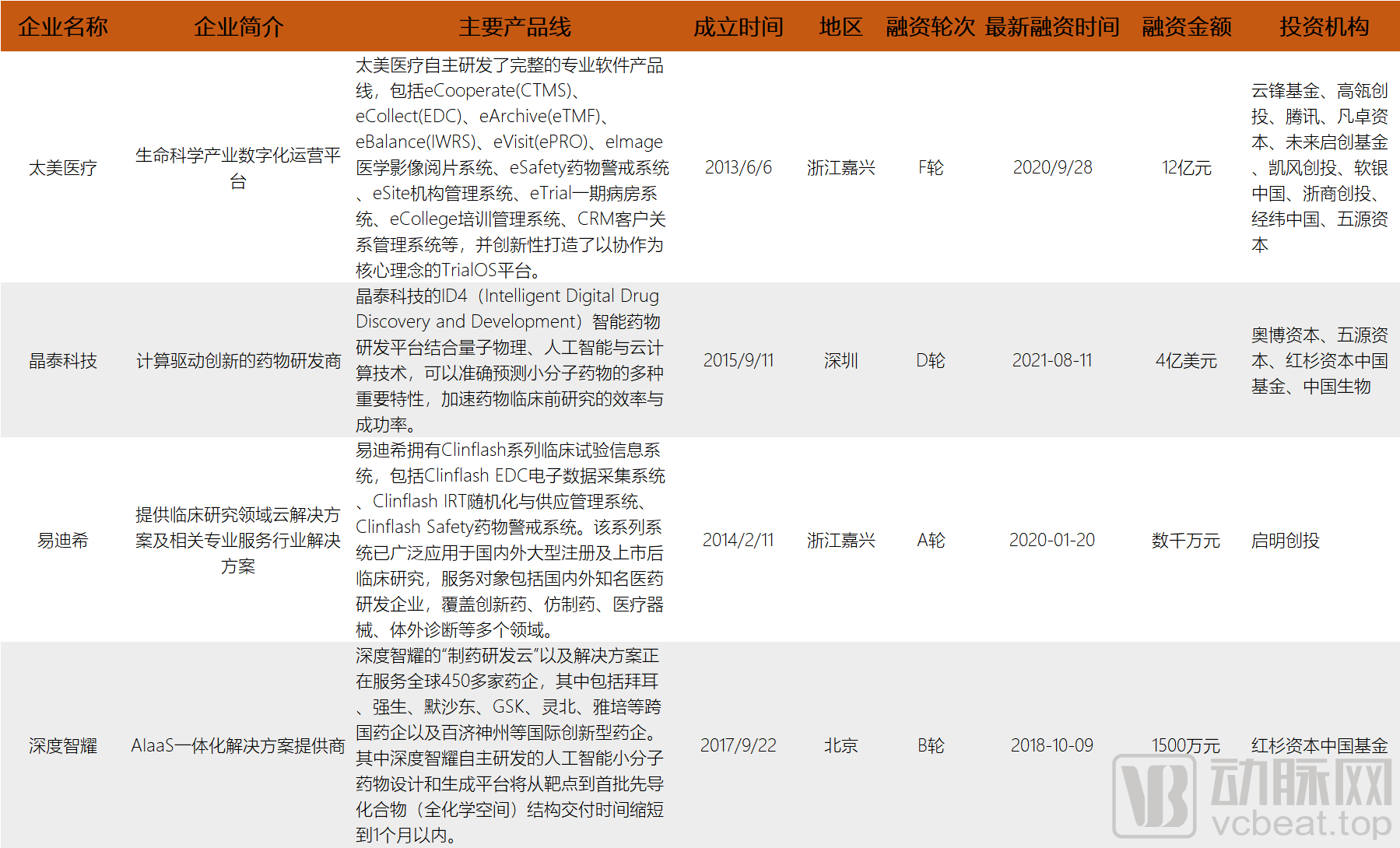
Task: Select the A轮 funding round cell
Action: tap(930, 541)
